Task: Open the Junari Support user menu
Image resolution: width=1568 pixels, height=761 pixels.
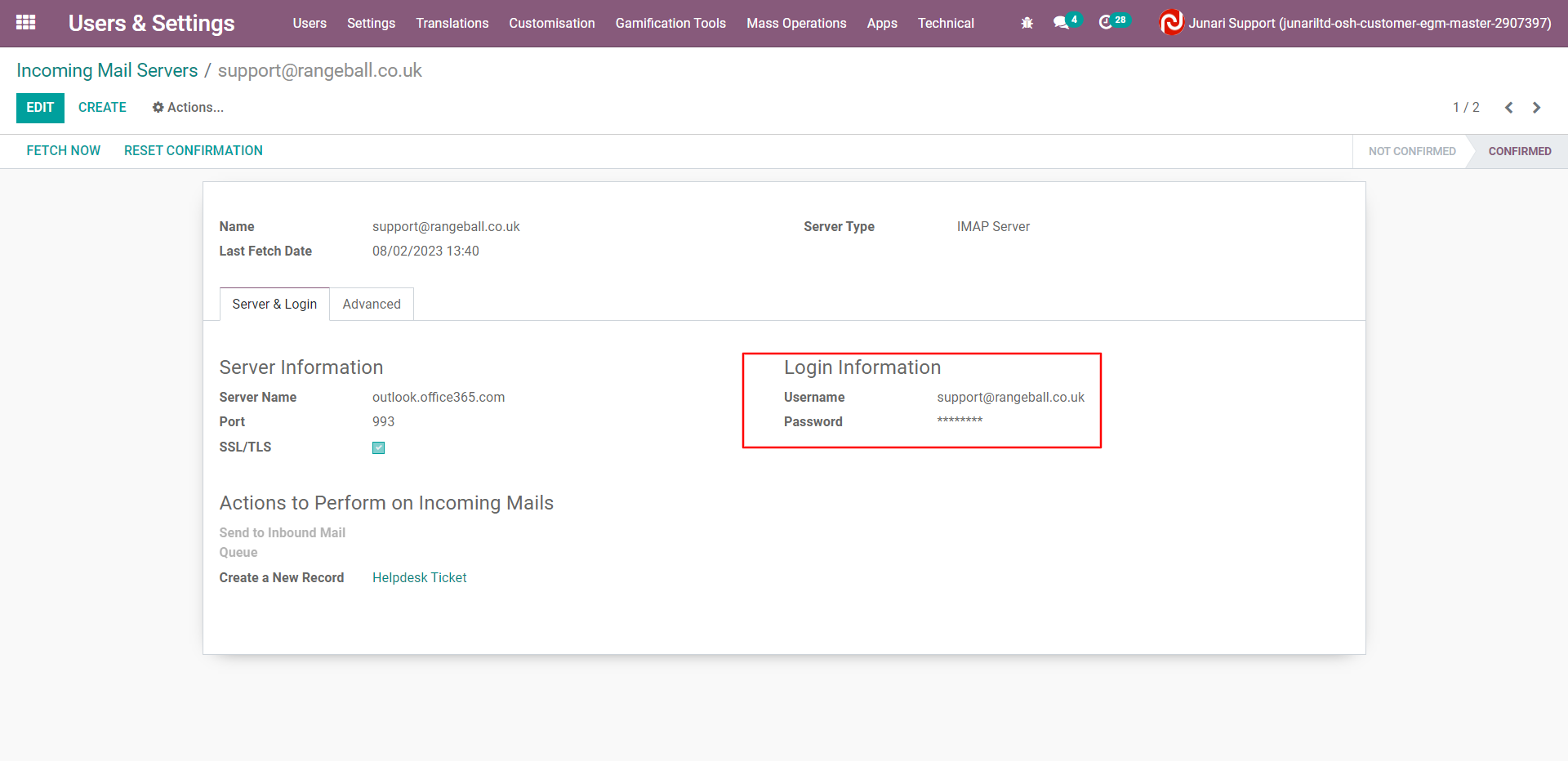Action: 1369,23
